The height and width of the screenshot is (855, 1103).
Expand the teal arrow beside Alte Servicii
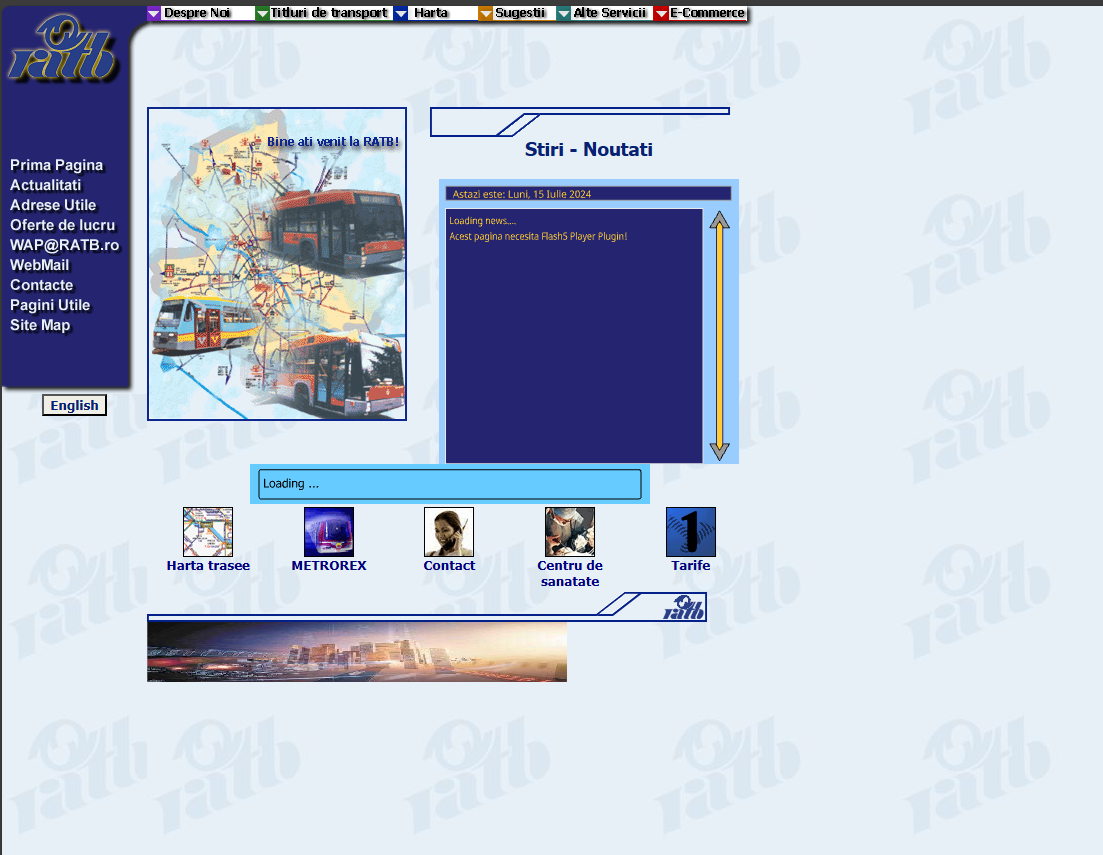click(x=563, y=13)
